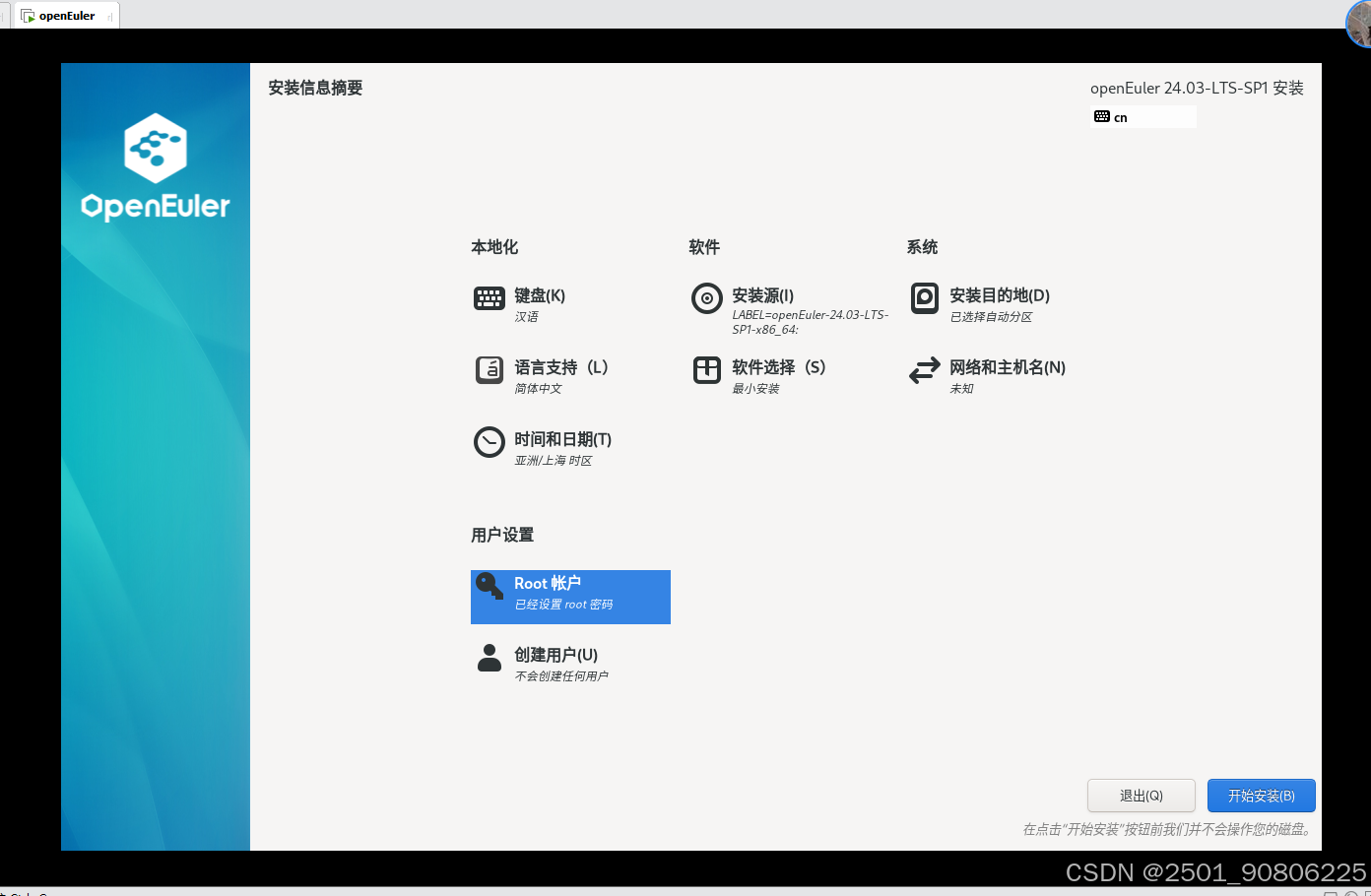Open 安装源(I) installation source
1371x896 pixels.
763,295
